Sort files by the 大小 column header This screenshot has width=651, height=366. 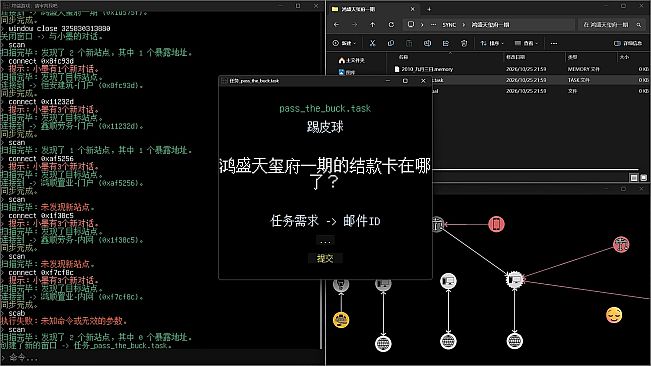[x=624, y=57]
